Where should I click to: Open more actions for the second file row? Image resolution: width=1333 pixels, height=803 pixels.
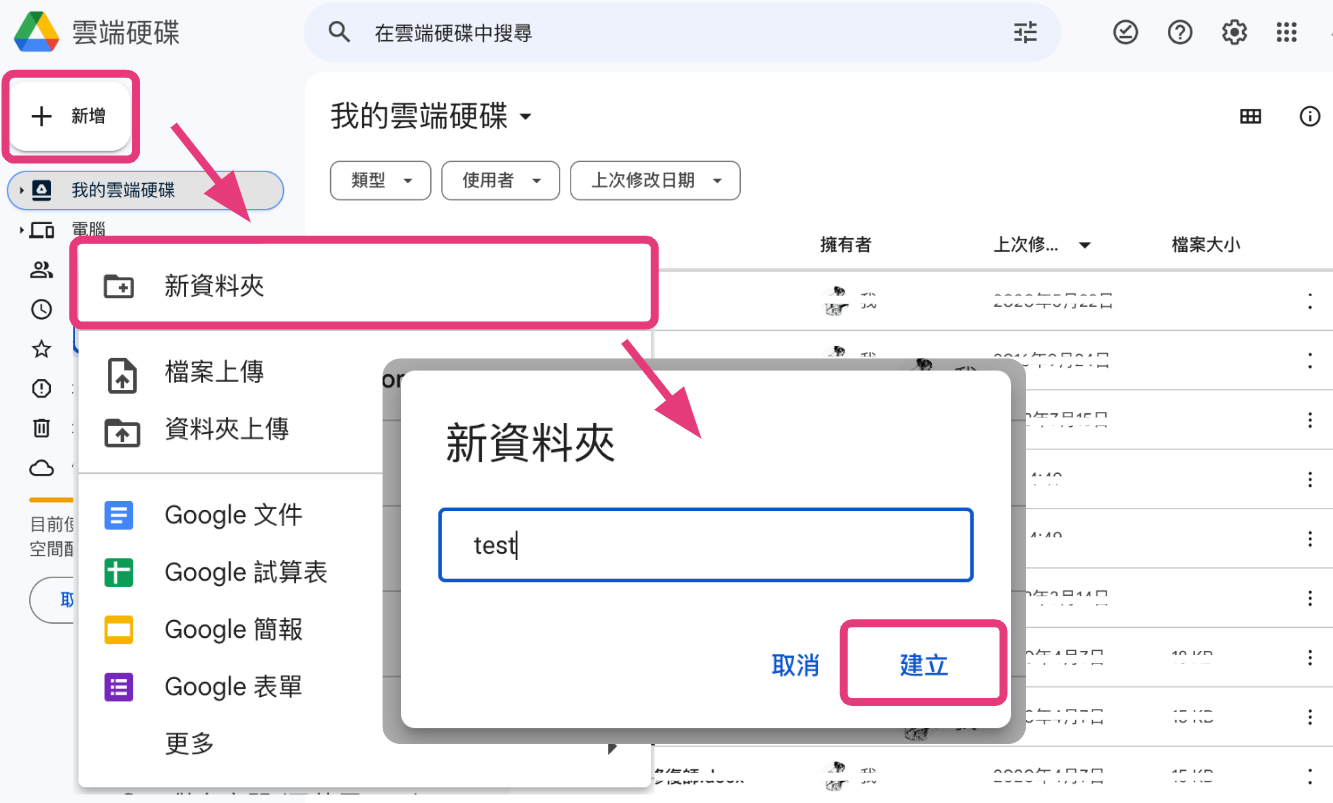tap(1310, 362)
